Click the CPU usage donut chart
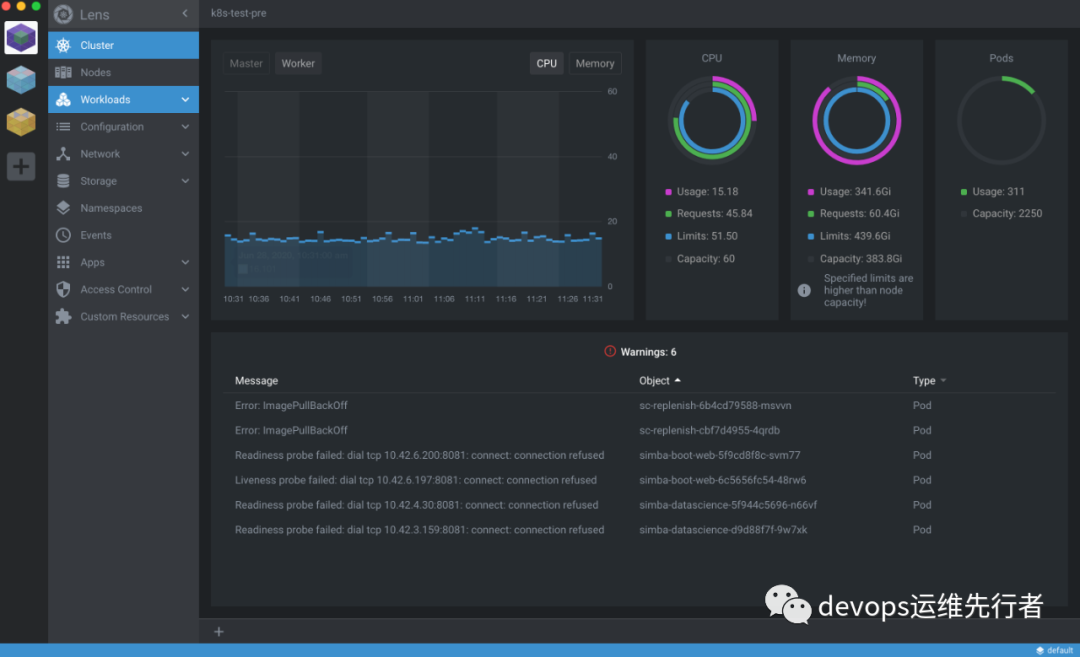 [712, 121]
